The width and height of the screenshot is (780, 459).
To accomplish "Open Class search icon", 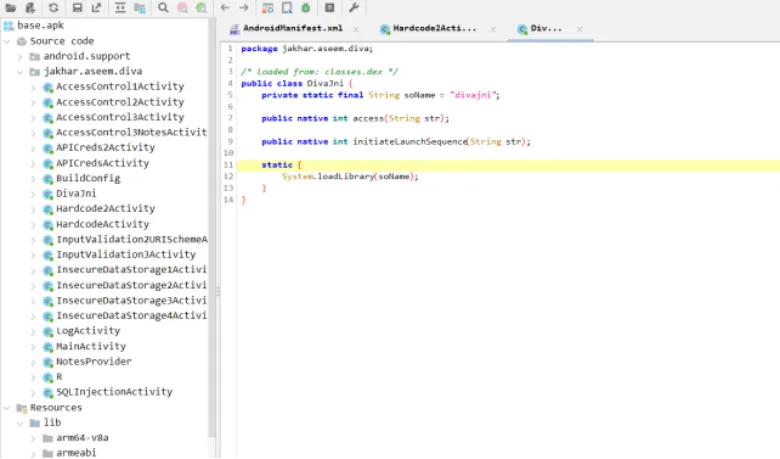I will point(183,8).
